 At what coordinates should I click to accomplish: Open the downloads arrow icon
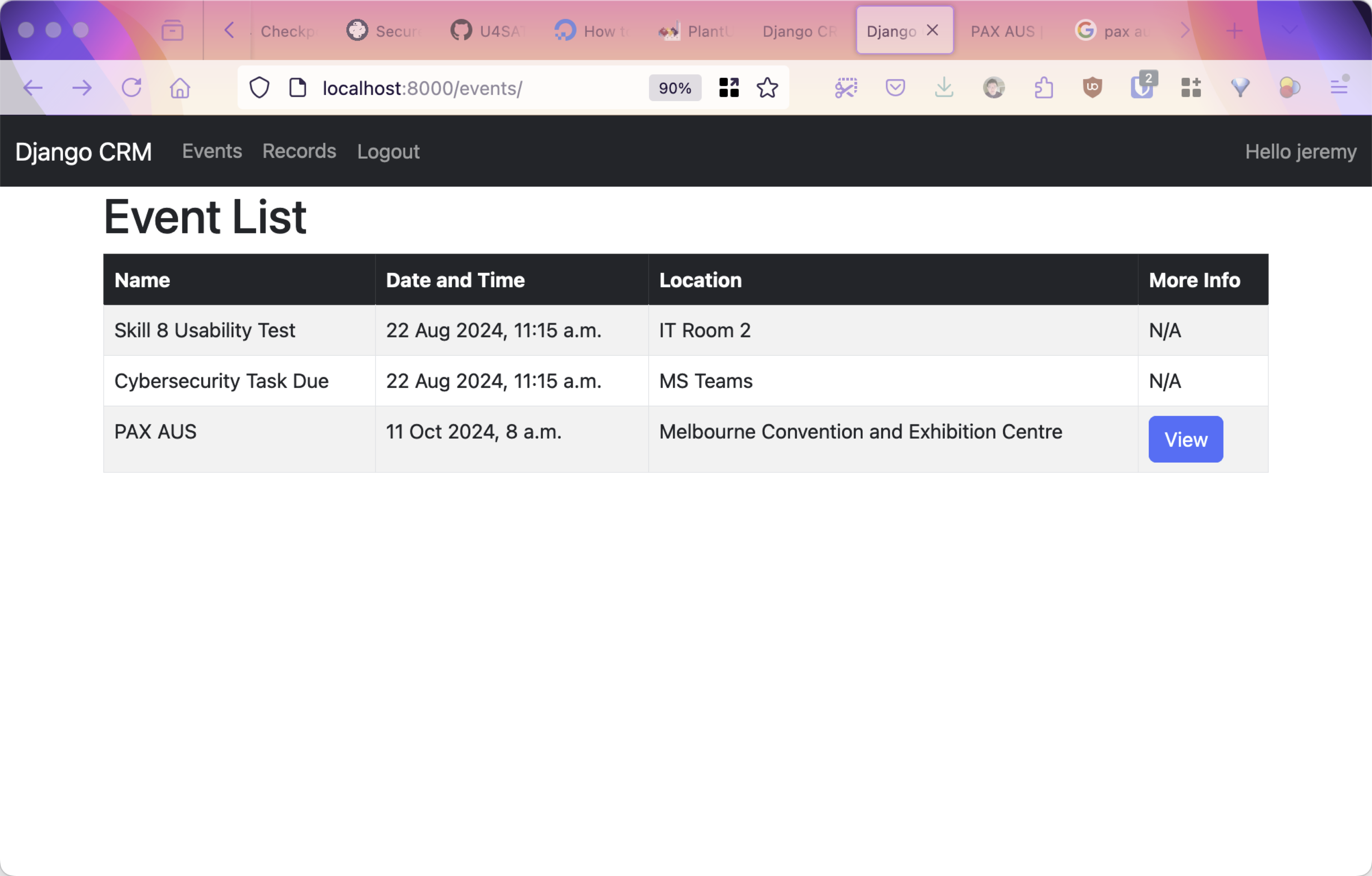point(944,88)
